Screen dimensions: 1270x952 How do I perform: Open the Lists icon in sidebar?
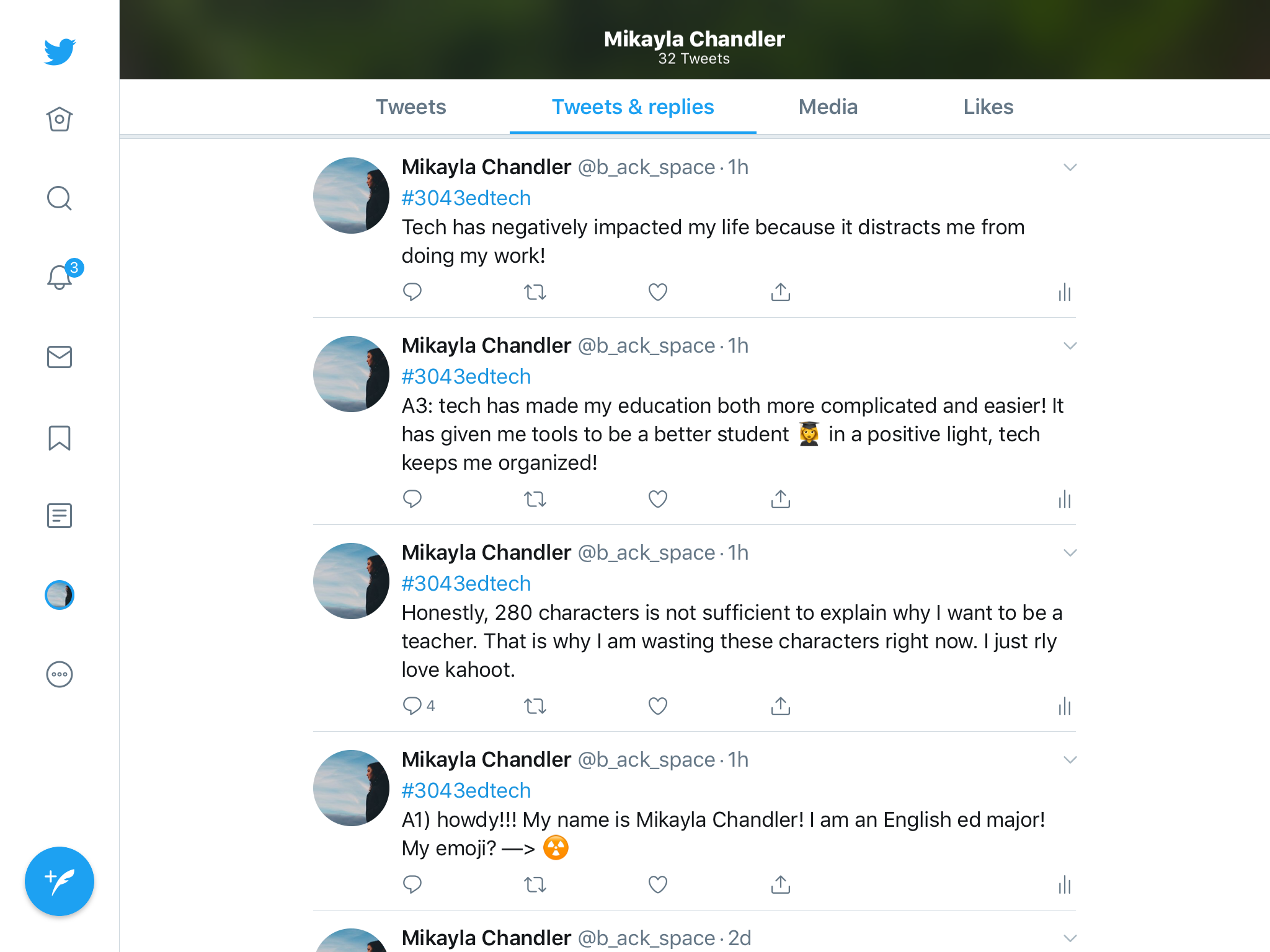(60, 516)
